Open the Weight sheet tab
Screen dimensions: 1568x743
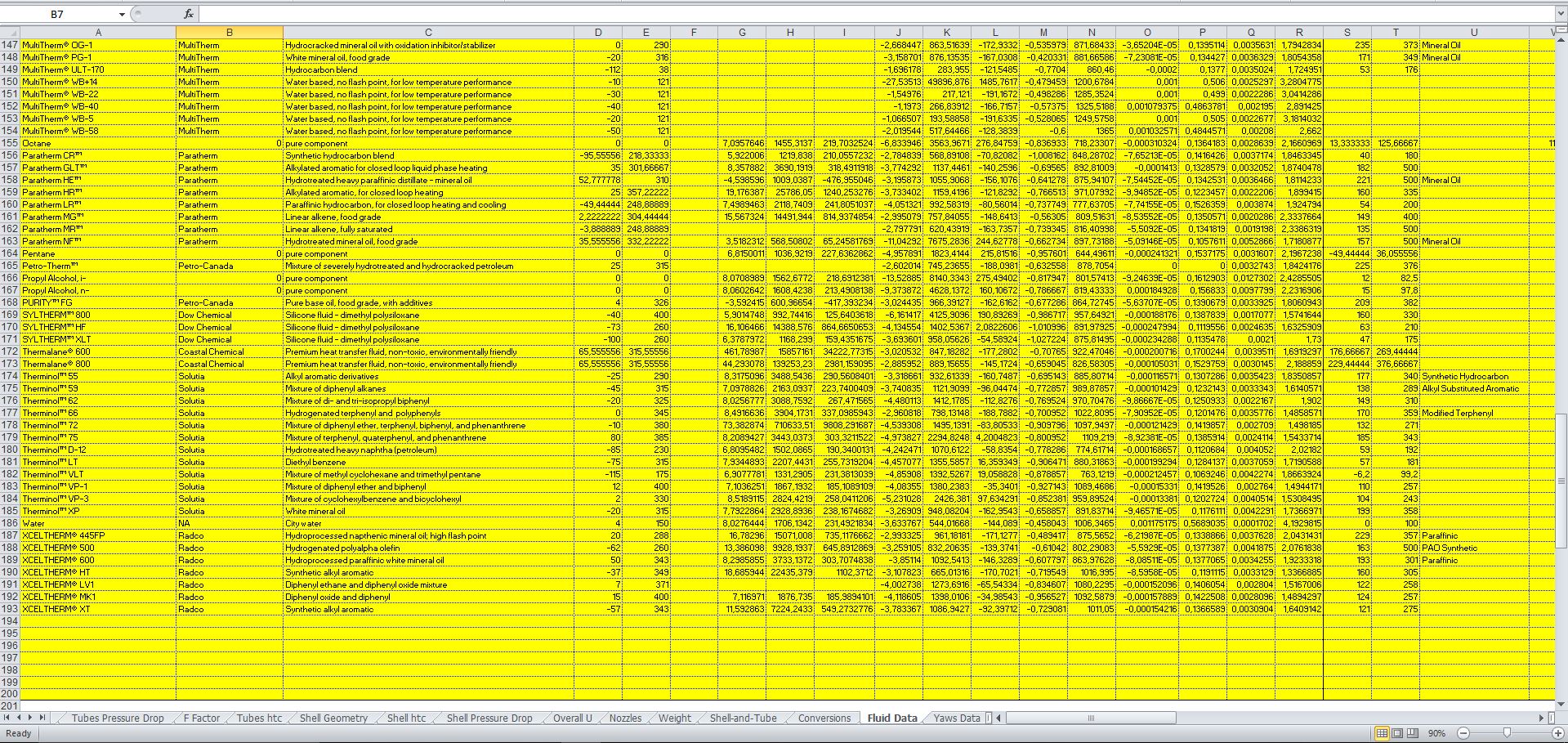coord(674,718)
